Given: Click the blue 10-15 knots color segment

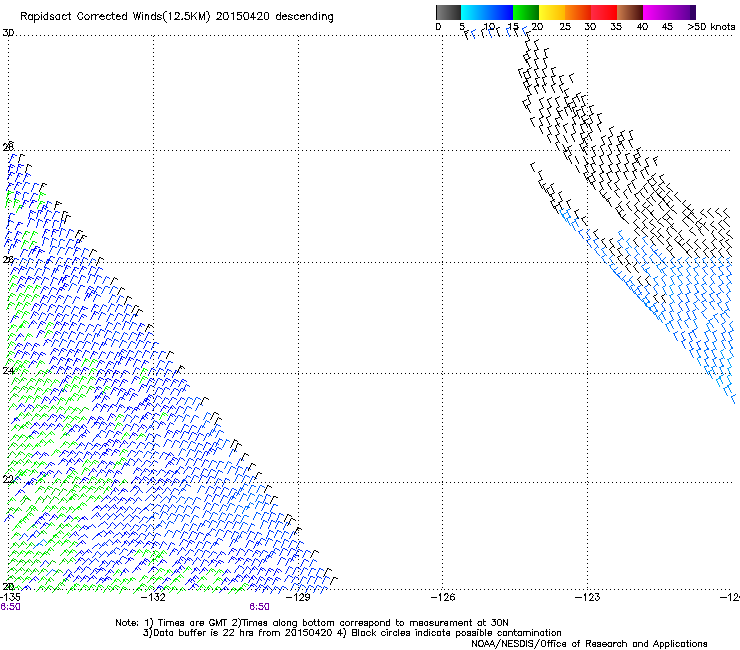Looking at the screenshot, I should [500, 12].
